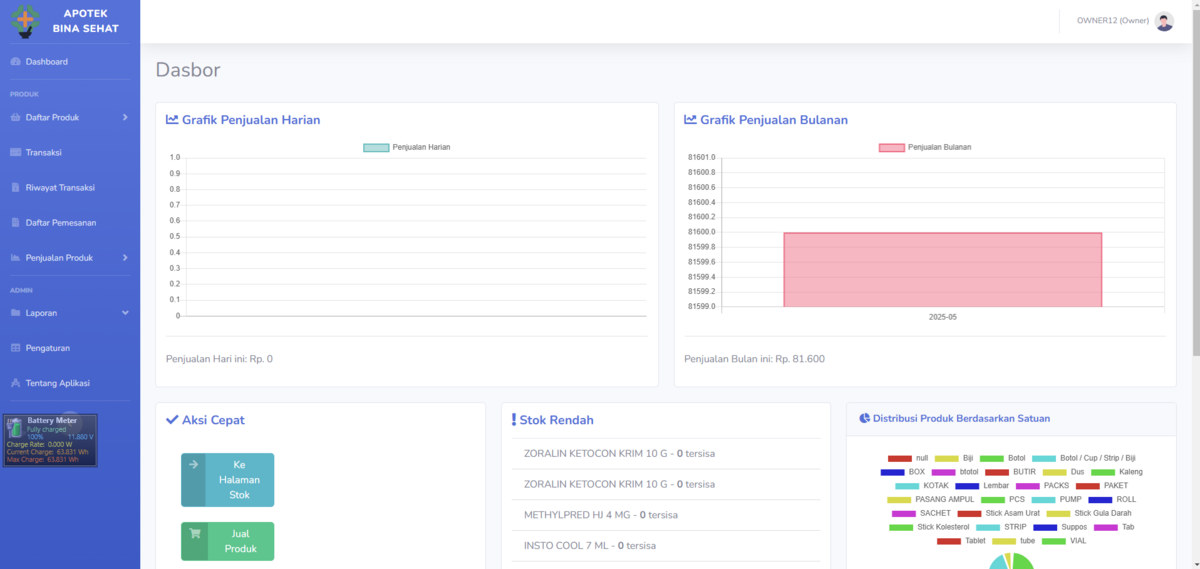1200x569 pixels.
Task: Click the Ke Halaman Stok button
Action: (x=227, y=480)
